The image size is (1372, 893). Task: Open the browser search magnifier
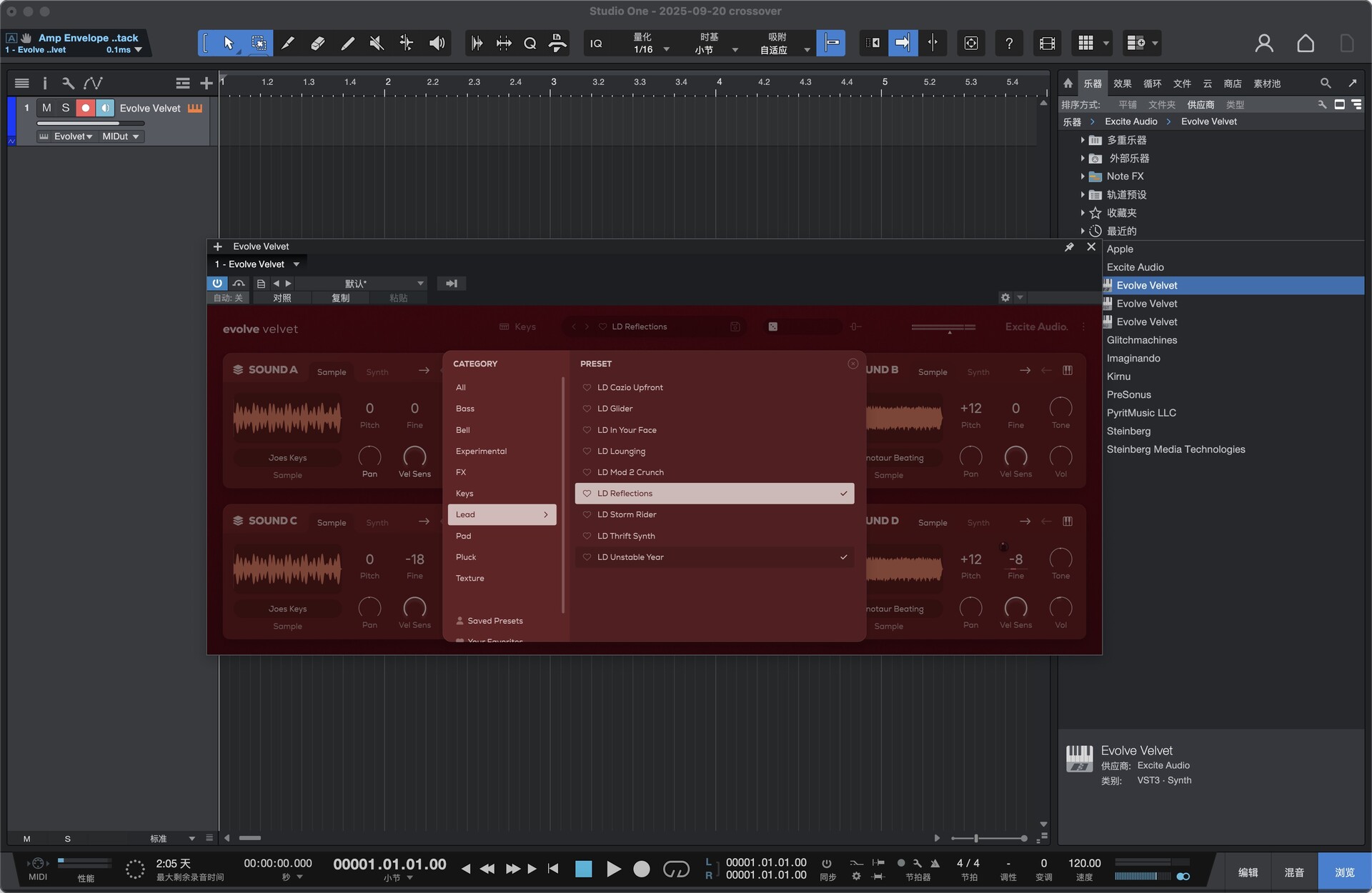(x=1326, y=84)
